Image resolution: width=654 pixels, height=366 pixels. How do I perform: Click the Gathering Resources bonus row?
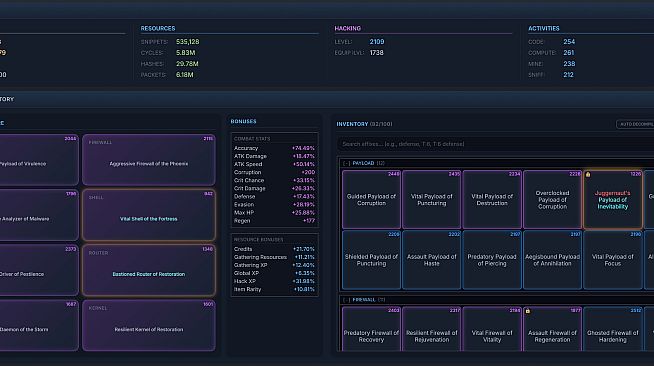click(274, 257)
